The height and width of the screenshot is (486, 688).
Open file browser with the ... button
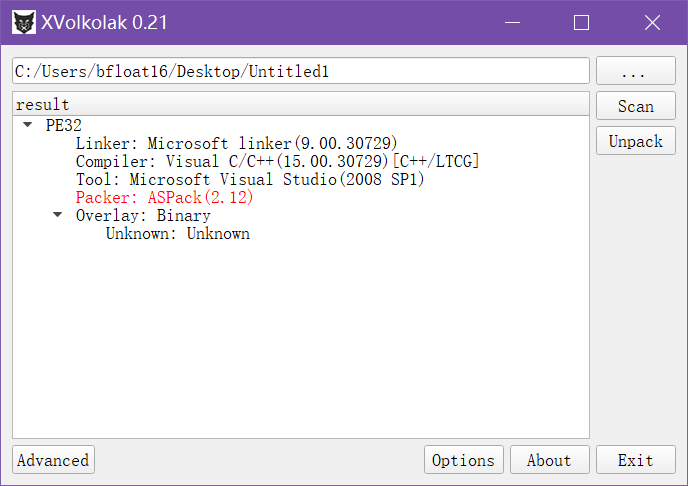(x=635, y=70)
